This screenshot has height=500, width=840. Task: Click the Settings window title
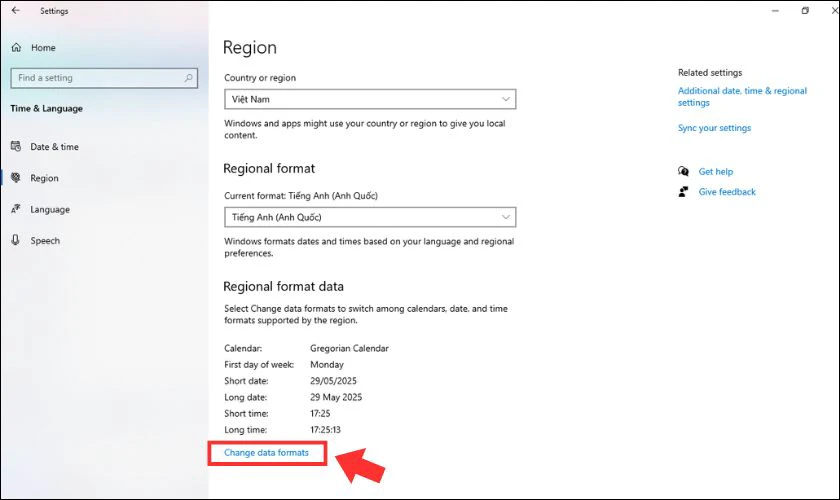point(54,11)
